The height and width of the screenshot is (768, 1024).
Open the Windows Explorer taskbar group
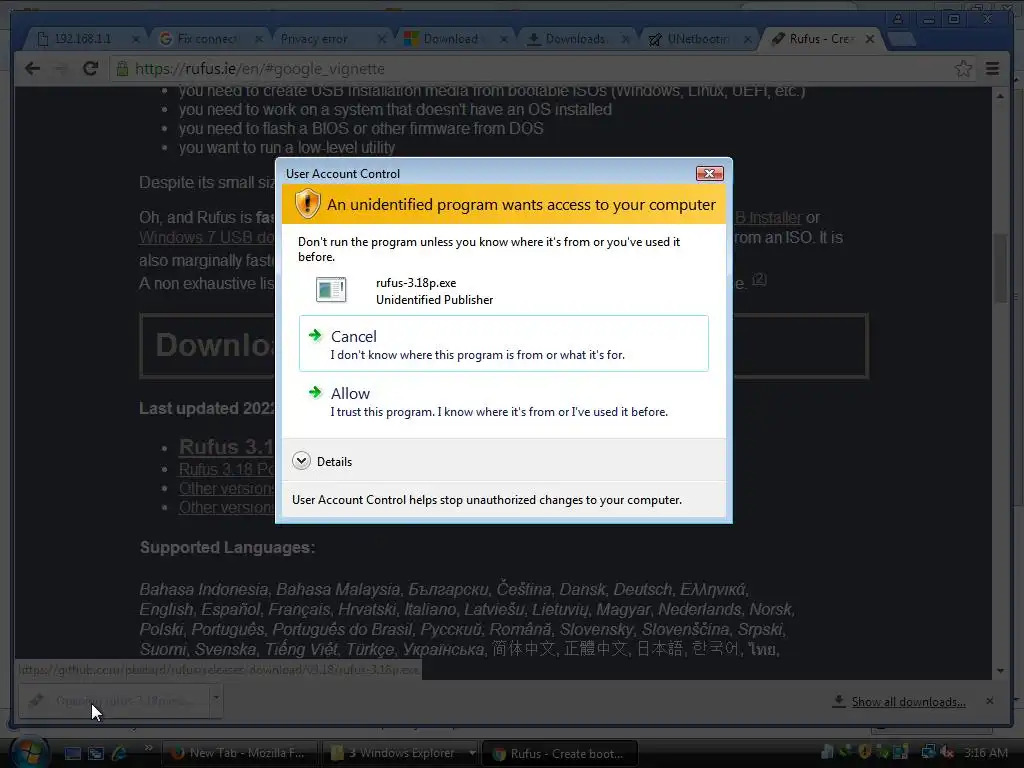(x=400, y=753)
